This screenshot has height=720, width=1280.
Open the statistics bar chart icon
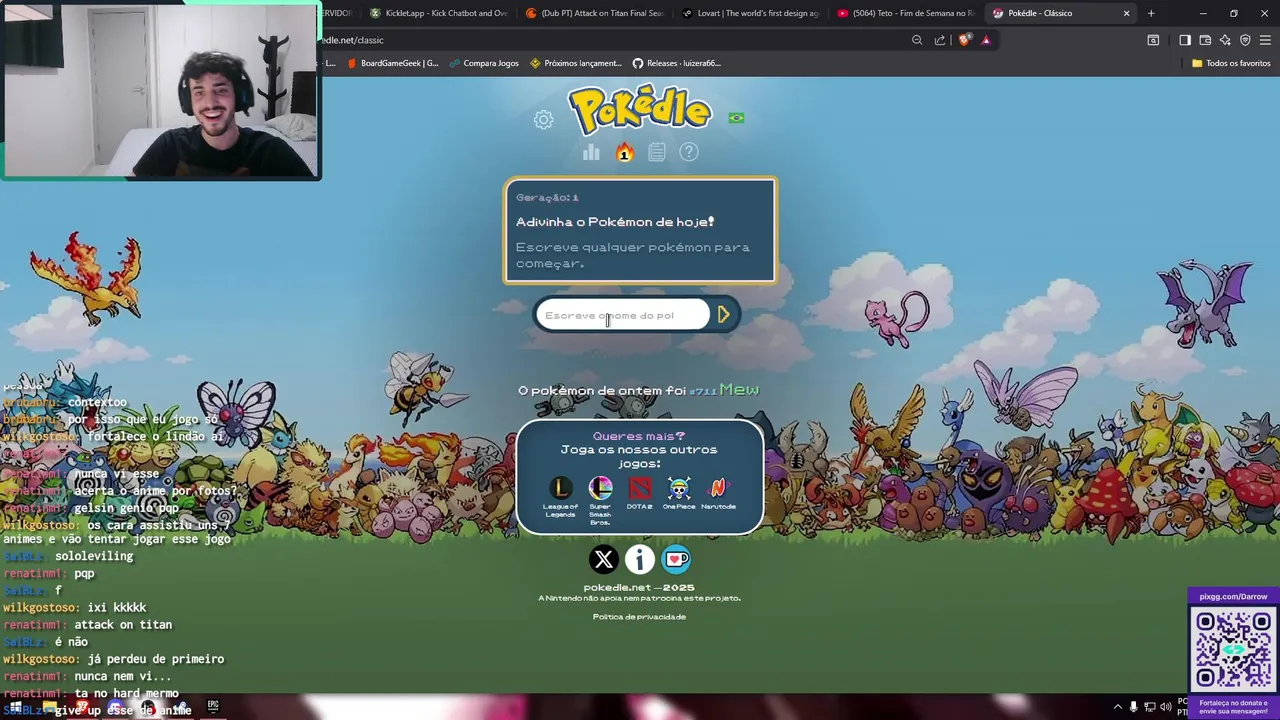(592, 152)
